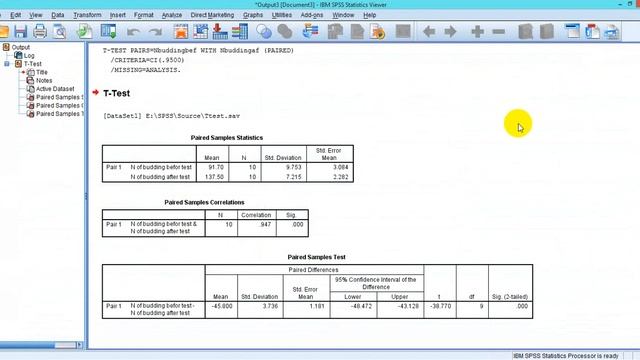Click the Go to Case icon
Image resolution: width=640 pixels, height=360 pixels.
point(200,31)
